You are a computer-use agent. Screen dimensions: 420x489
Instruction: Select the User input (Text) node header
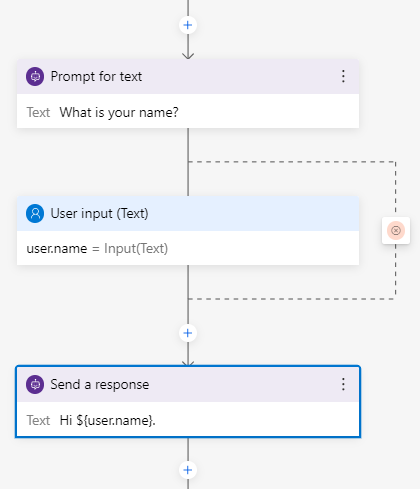click(x=188, y=213)
